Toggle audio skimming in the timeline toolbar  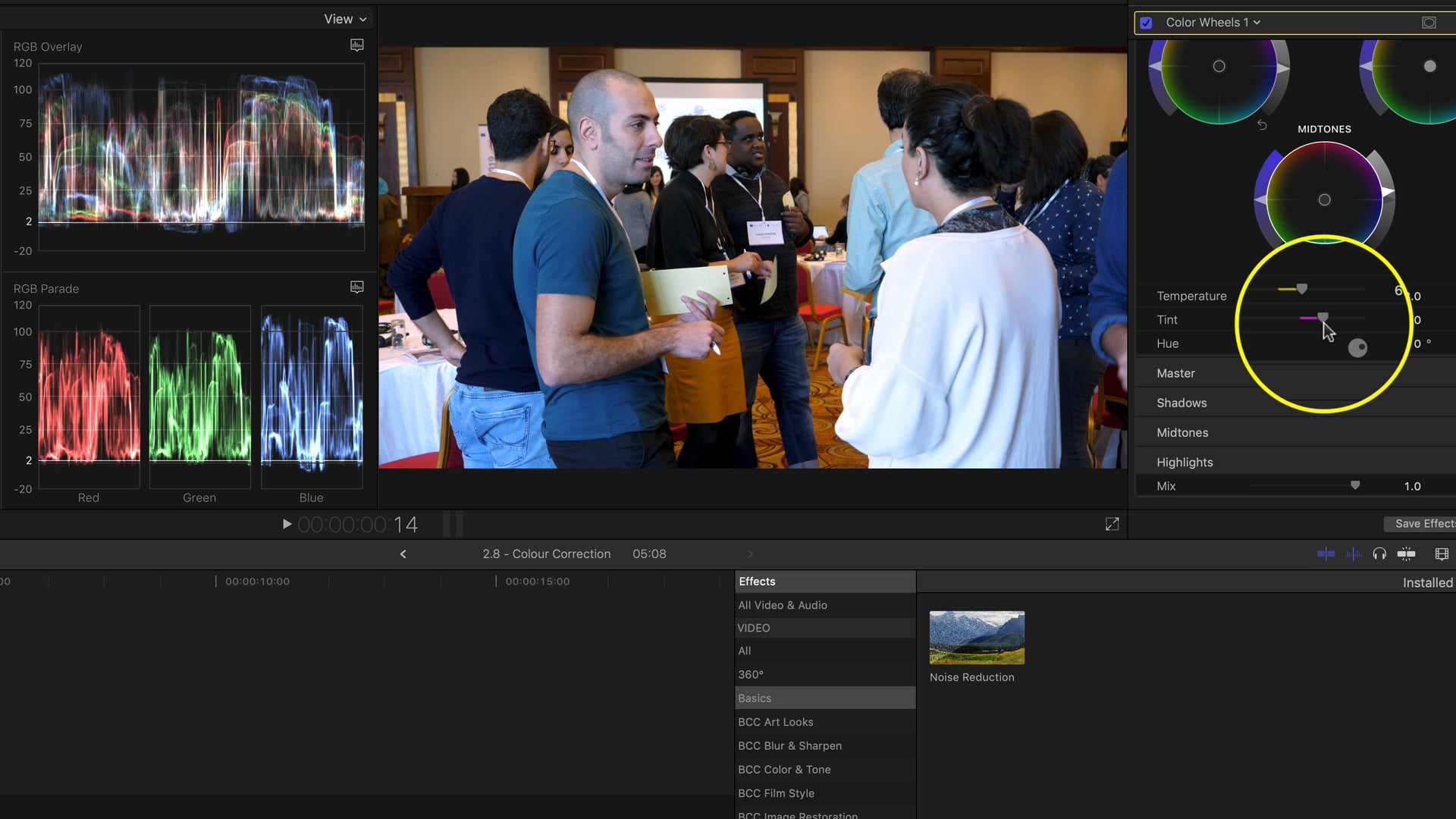[1353, 554]
